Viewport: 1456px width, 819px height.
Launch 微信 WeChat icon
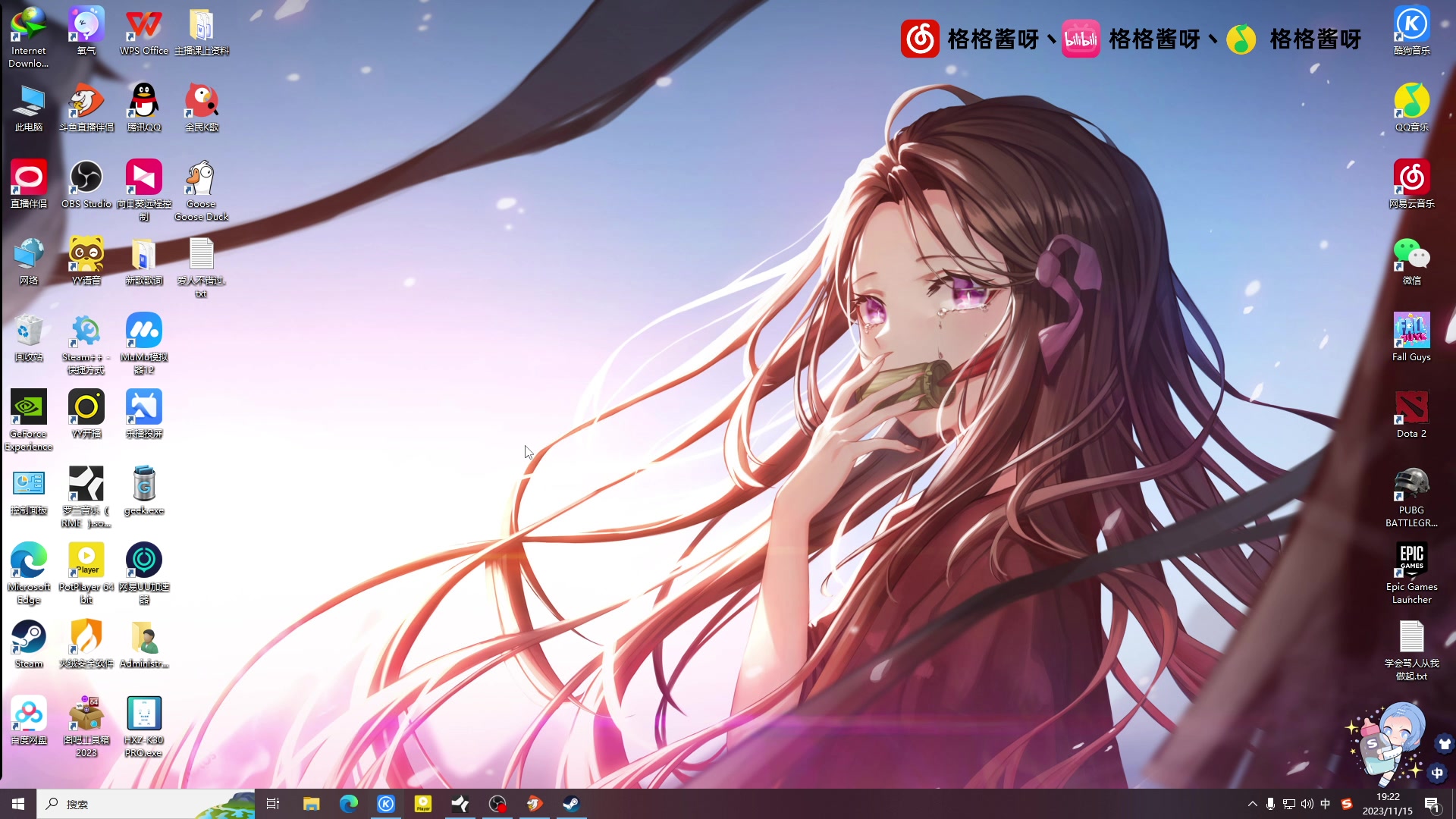1411,260
